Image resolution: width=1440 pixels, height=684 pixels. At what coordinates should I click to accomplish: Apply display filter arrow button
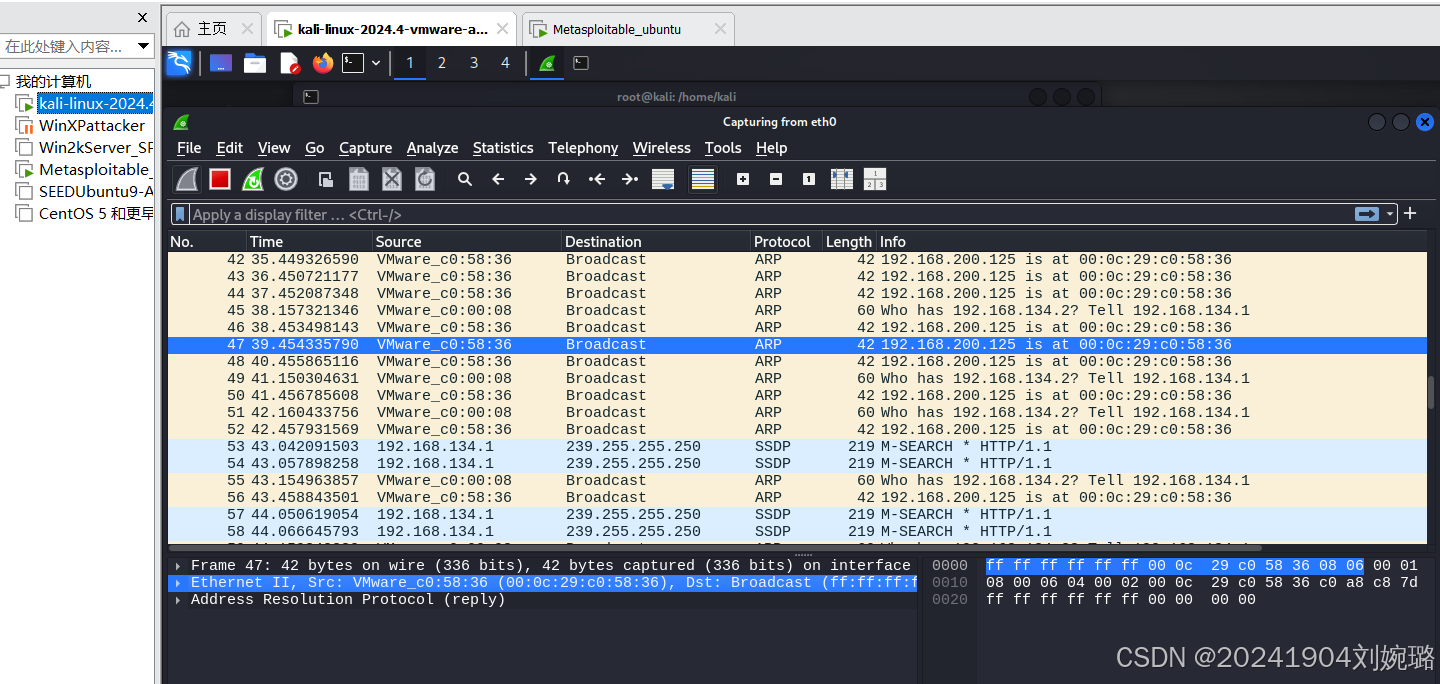click(x=1366, y=214)
